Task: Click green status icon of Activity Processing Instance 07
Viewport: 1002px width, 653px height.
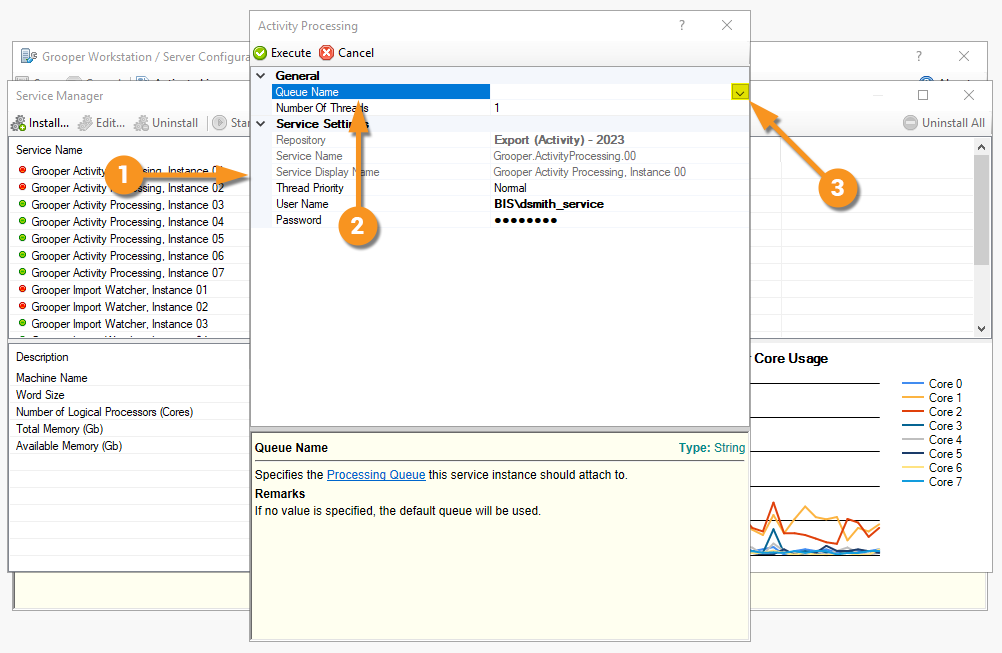Action: [x=22, y=272]
